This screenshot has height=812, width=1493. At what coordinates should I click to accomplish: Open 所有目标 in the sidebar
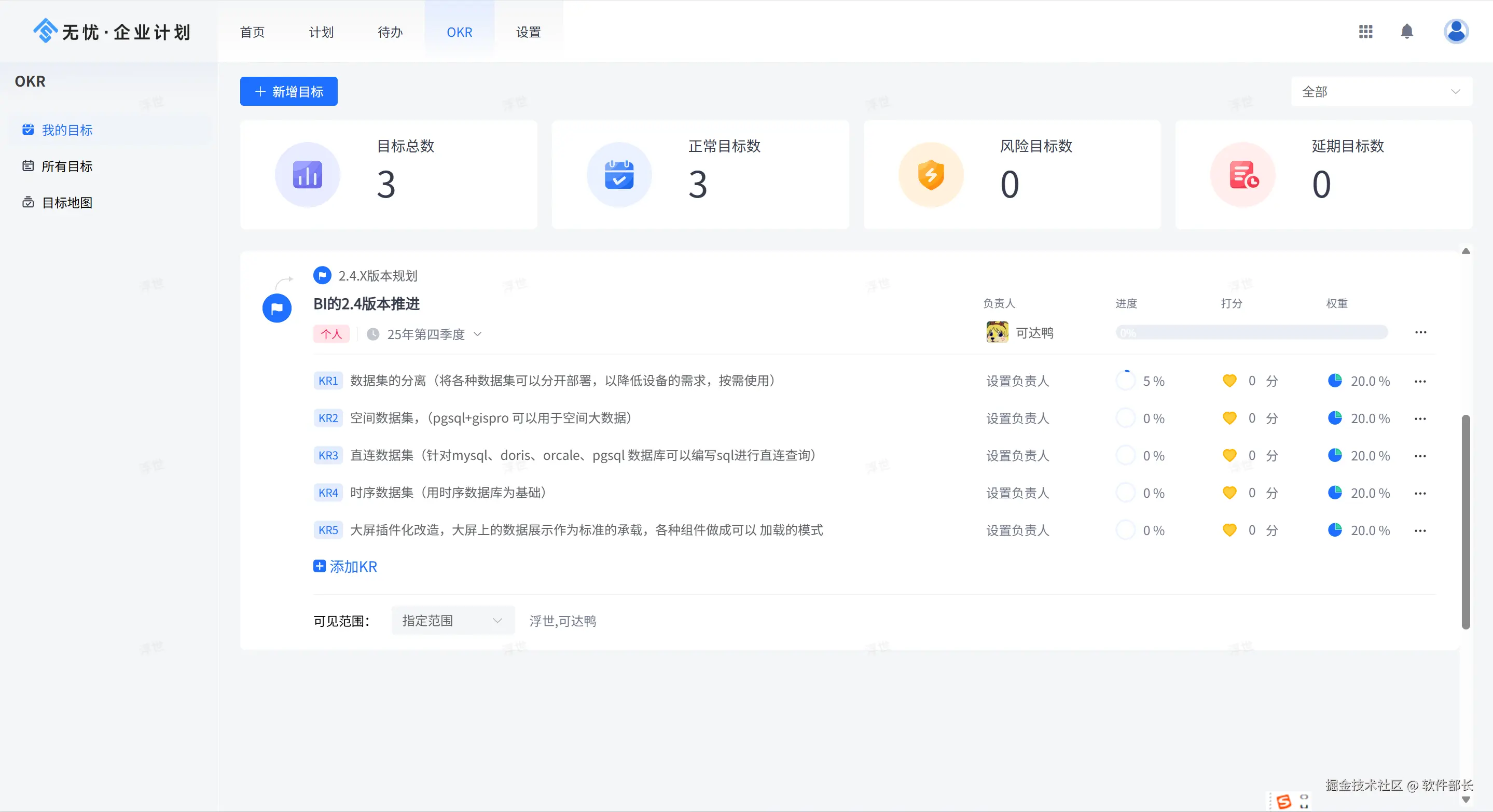pyautogui.click(x=66, y=166)
